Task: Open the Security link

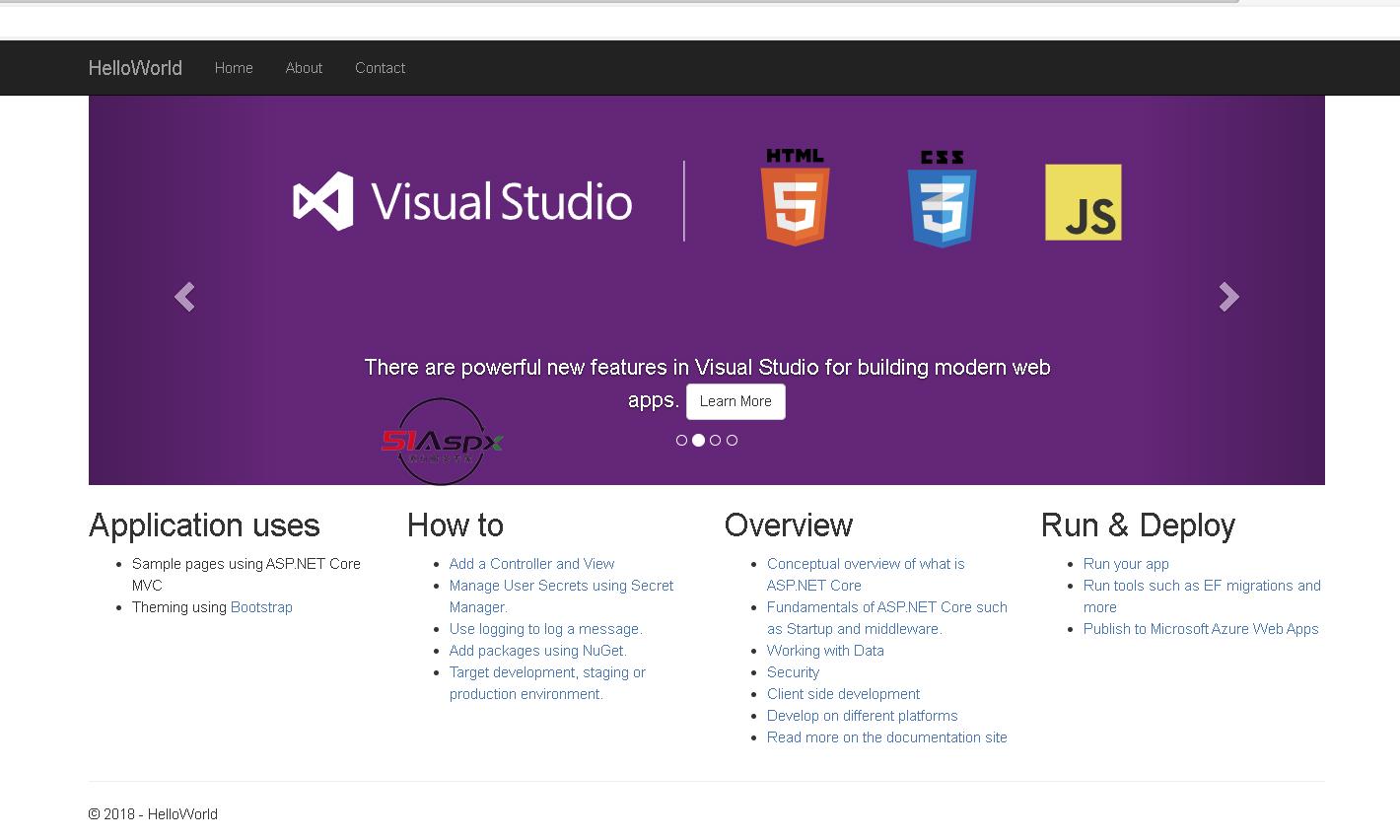Action: (x=793, y=672)
